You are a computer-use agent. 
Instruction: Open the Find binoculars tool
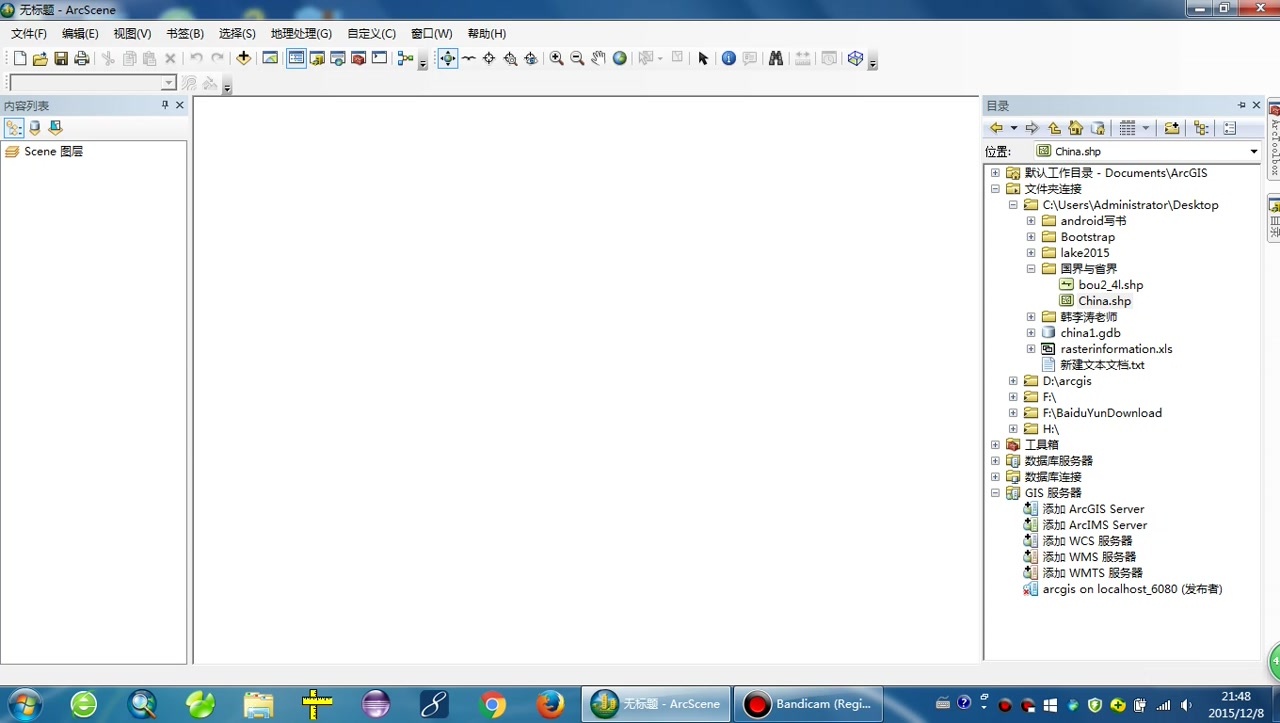775,58
